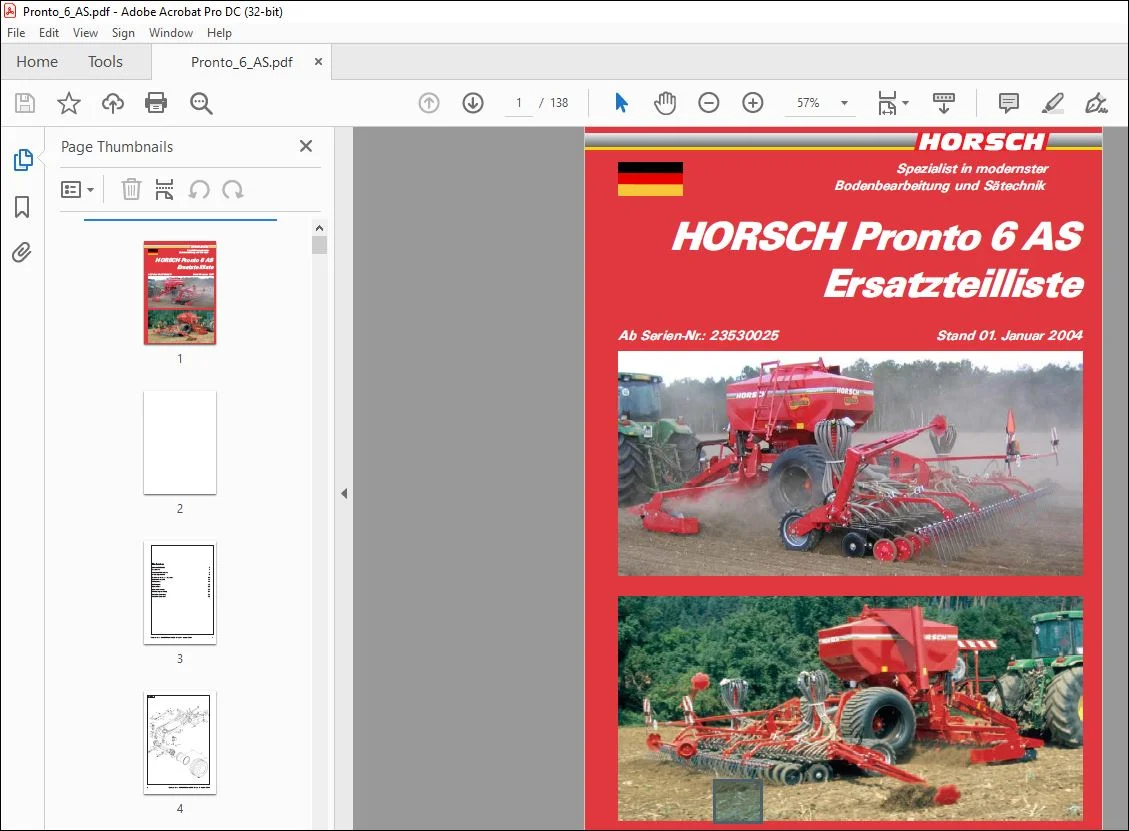Click the Save file icon
Screen dimensions: 1129x831
pyautogui.click(x=25, y=103)
